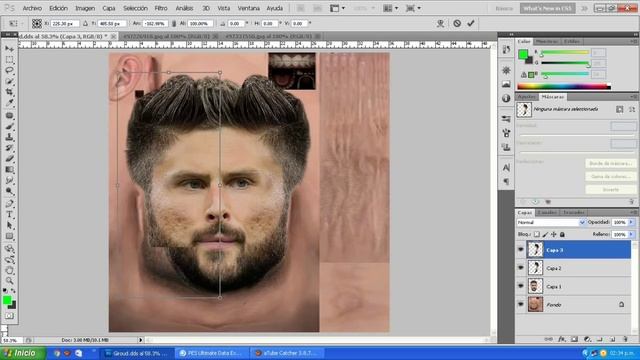Select the Path Selection tool
The height and width of the screenshot is (360, 640).
coord(9,225)
